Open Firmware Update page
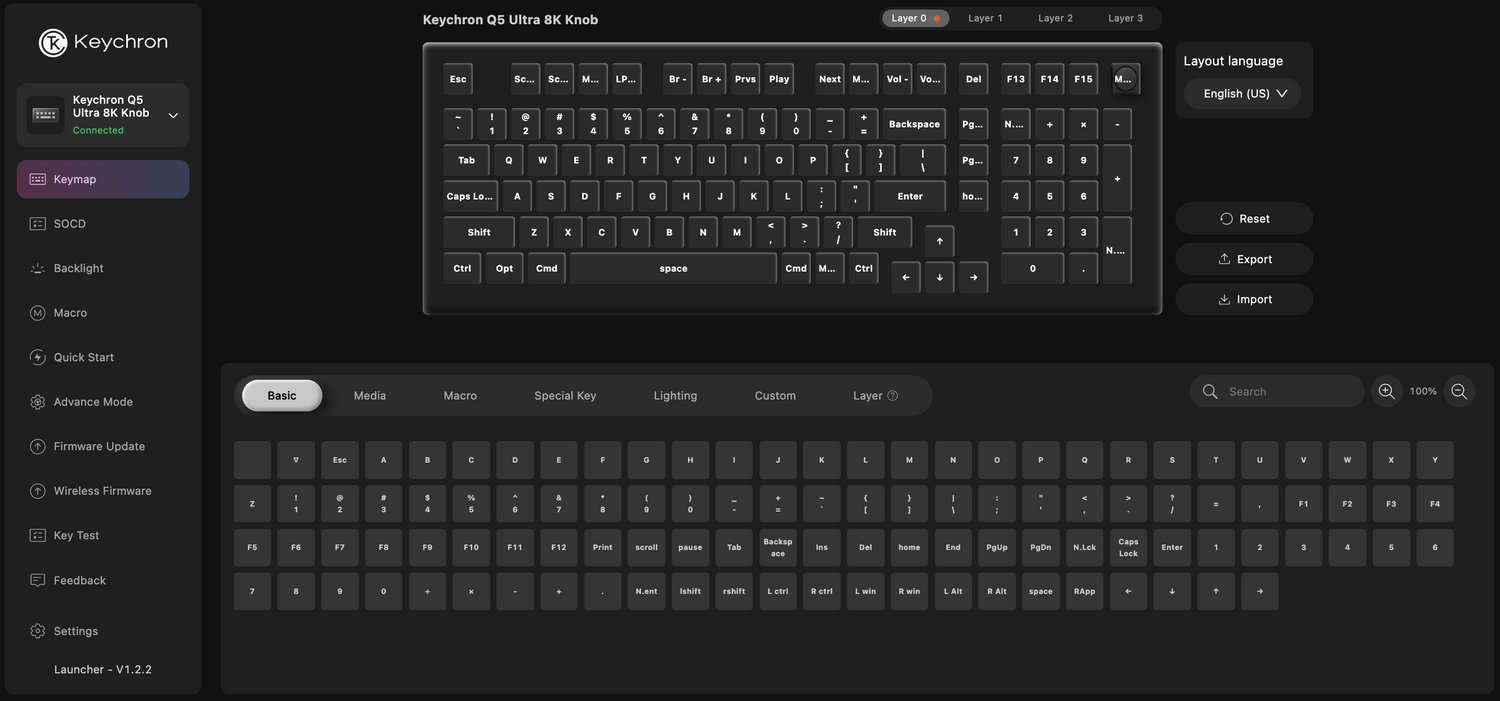Viewport: 1500px width, 701px height. (x=103, y=446)
